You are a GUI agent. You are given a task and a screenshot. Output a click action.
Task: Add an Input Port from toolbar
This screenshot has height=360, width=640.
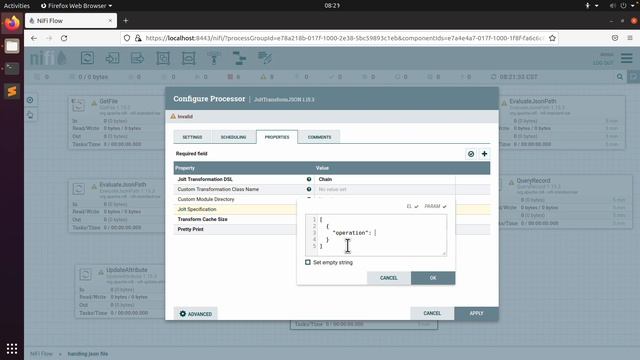(112, 58)
